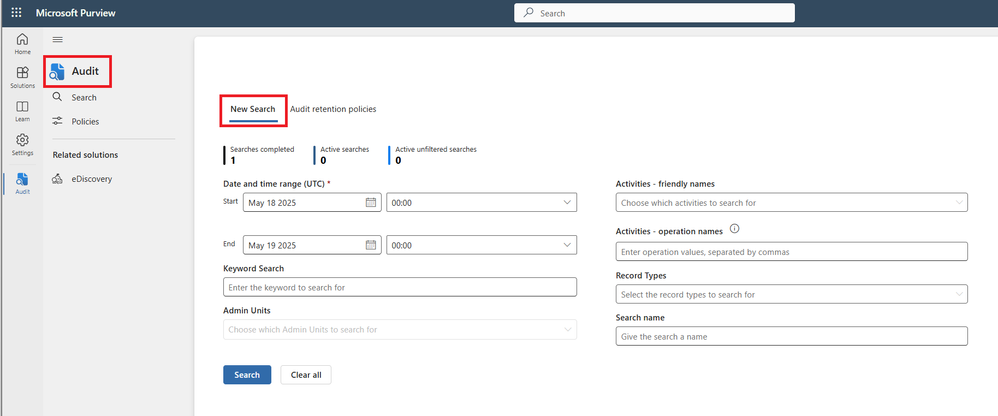Click the End date field May 19 2025

click(313, 245)
